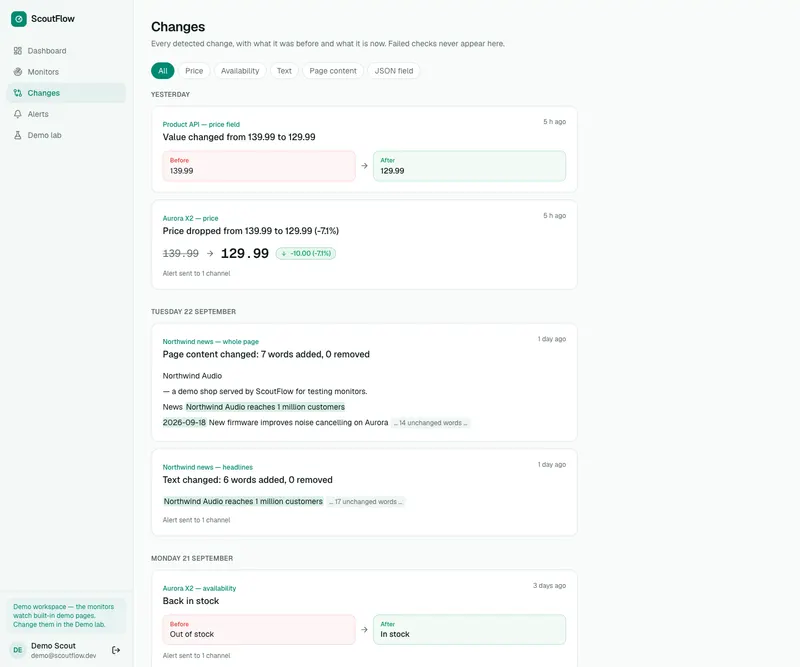Open Demo lab page

point(66,135)
